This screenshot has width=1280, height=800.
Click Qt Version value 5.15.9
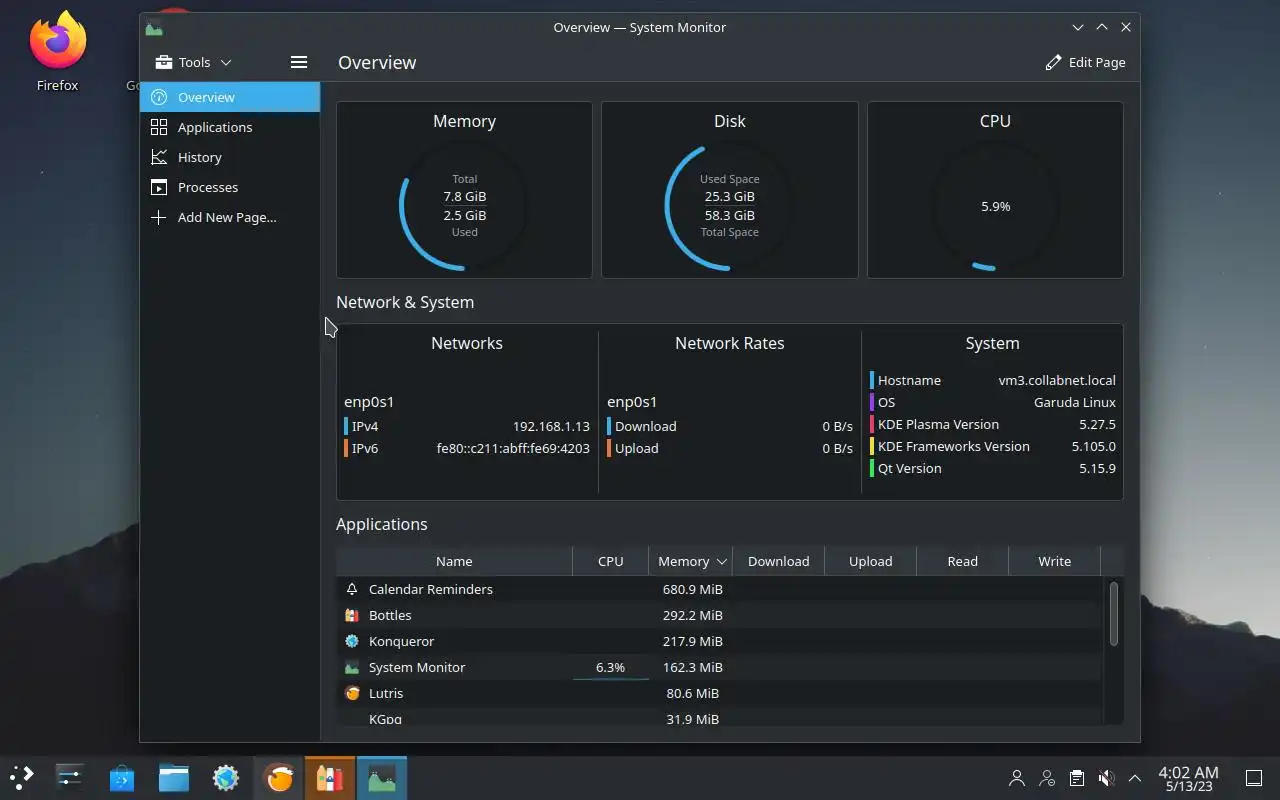(1097, 468)
